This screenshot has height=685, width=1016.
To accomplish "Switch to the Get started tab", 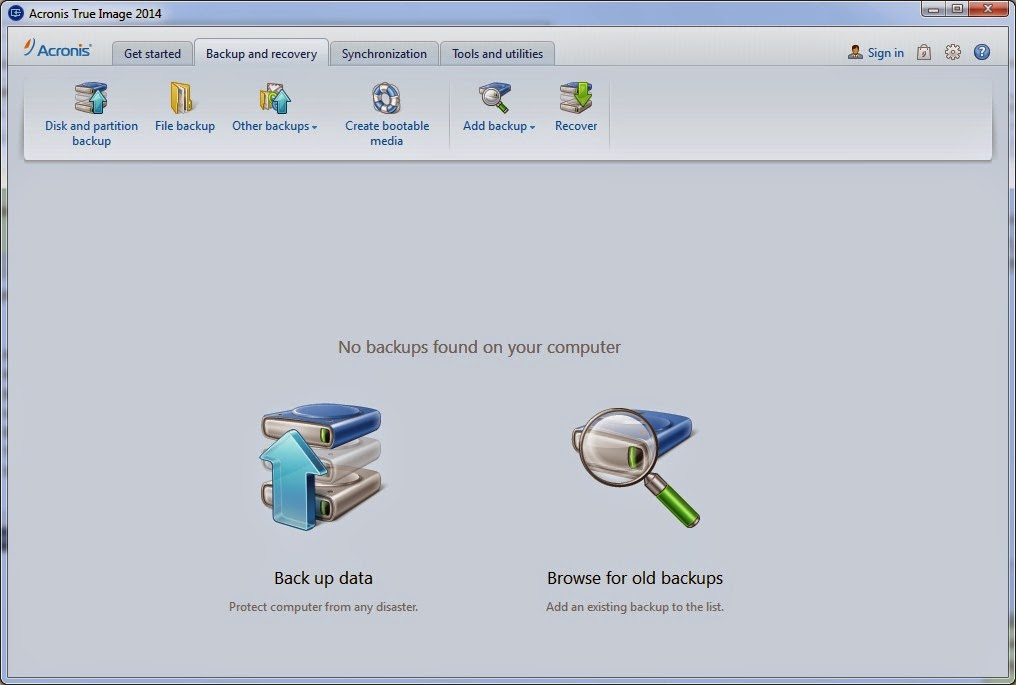I will pos(152,54).
